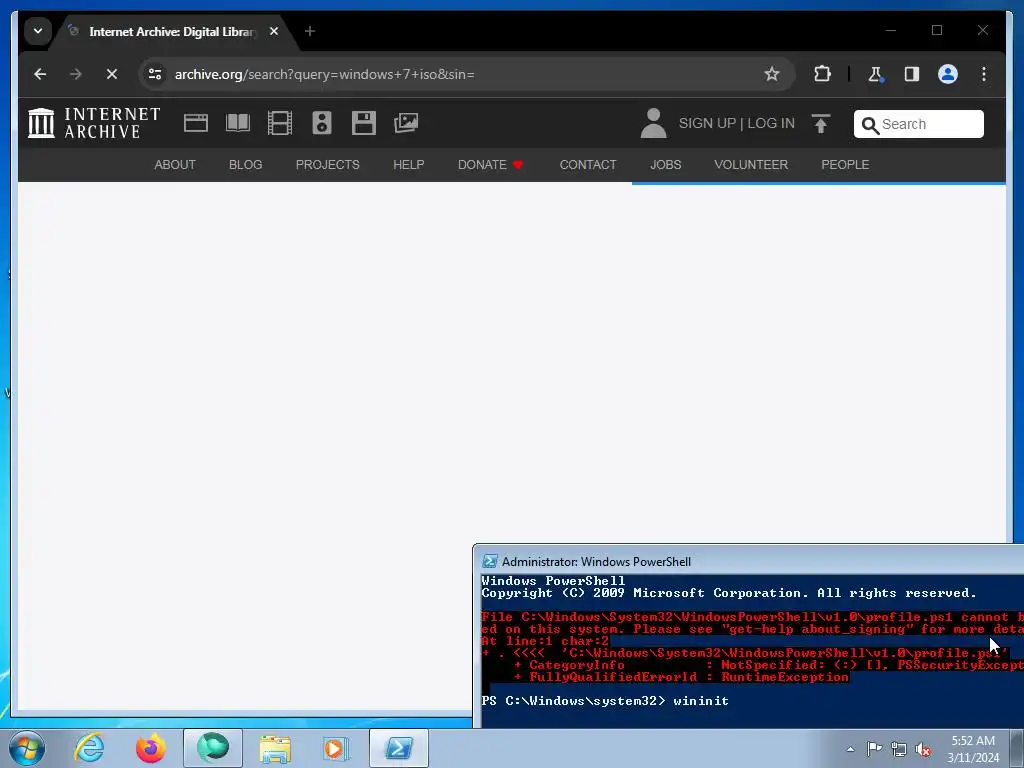Open Chrome Labs flask icon

point(876,74)
